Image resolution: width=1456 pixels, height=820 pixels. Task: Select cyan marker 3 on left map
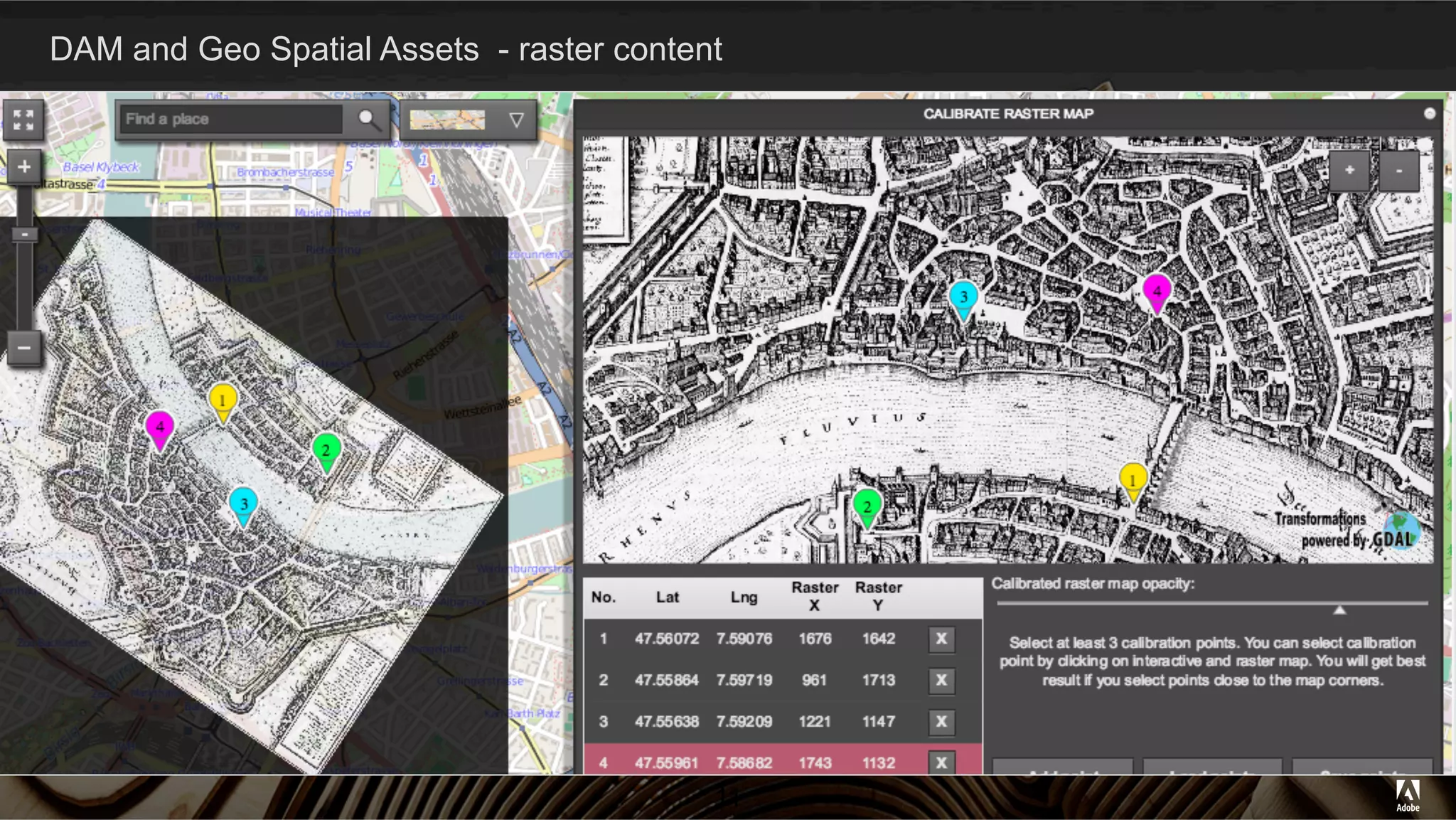pos(243,507)
